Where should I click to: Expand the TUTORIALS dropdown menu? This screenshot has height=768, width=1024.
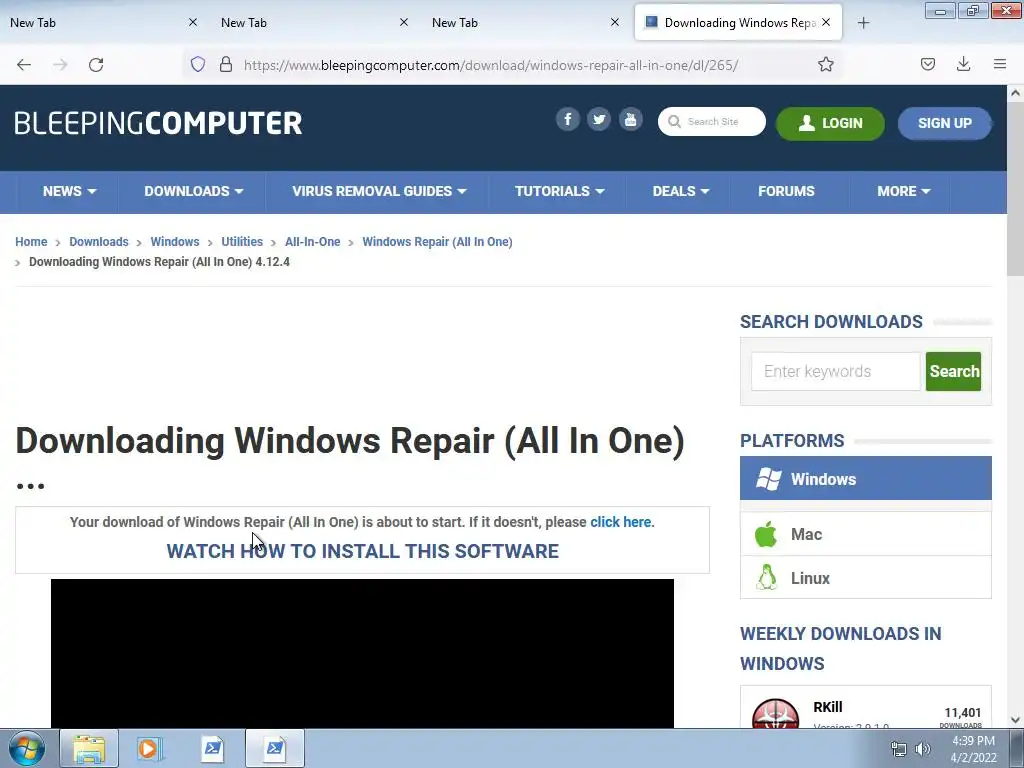[559, 191]
